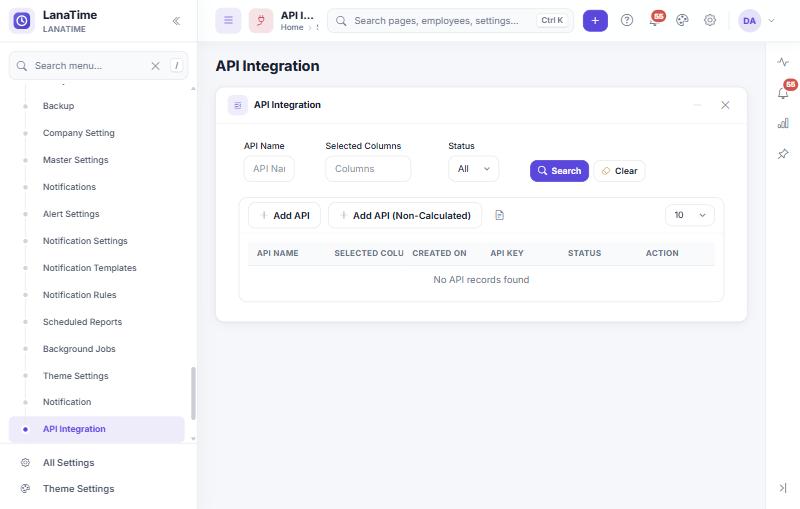Click the slash shortcut badge in menu search
The width and height of the screenshot is (800, 509).
177,66
